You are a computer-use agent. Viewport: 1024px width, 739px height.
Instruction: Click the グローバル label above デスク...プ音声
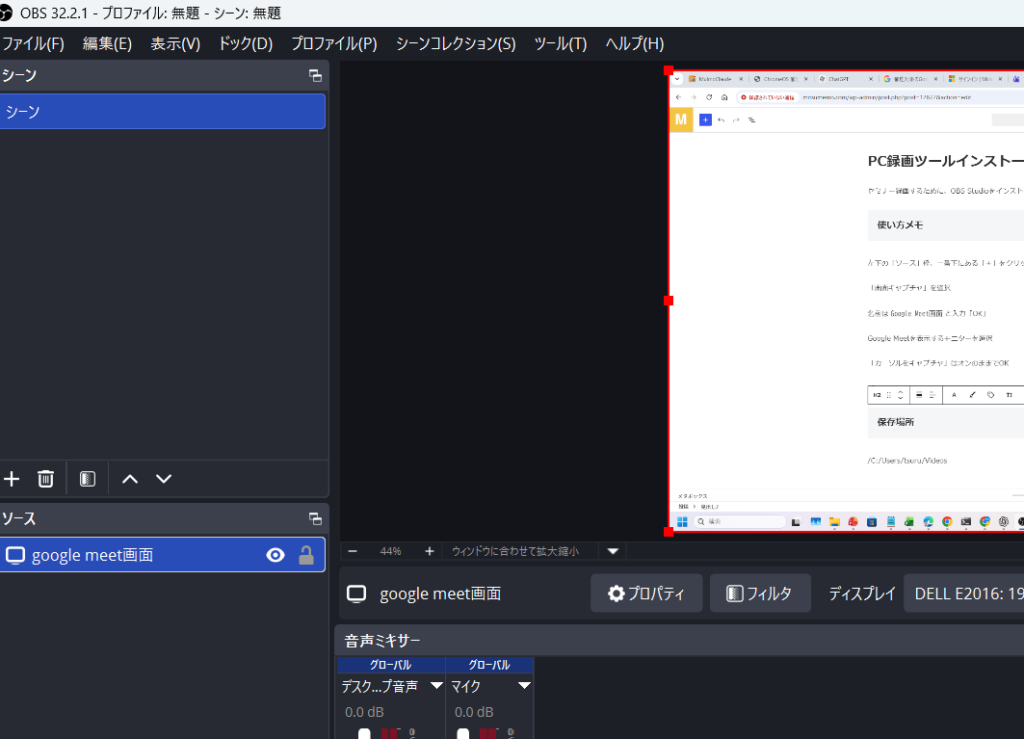tap(391, 665)
